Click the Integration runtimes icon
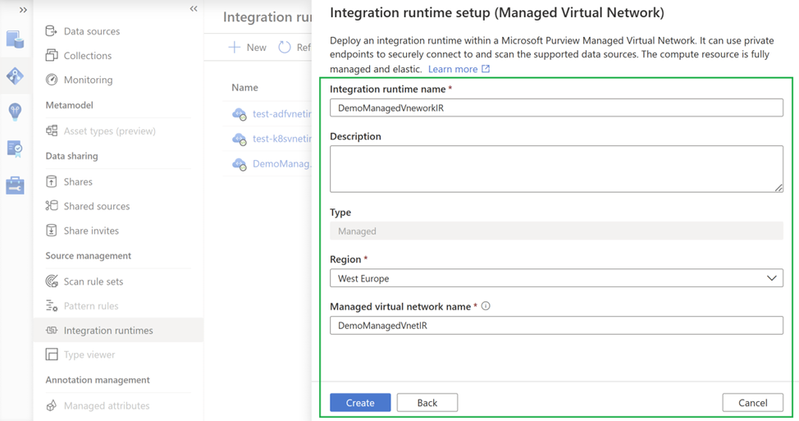Screen dimensions: 799x421 click(x=51, y=330)
